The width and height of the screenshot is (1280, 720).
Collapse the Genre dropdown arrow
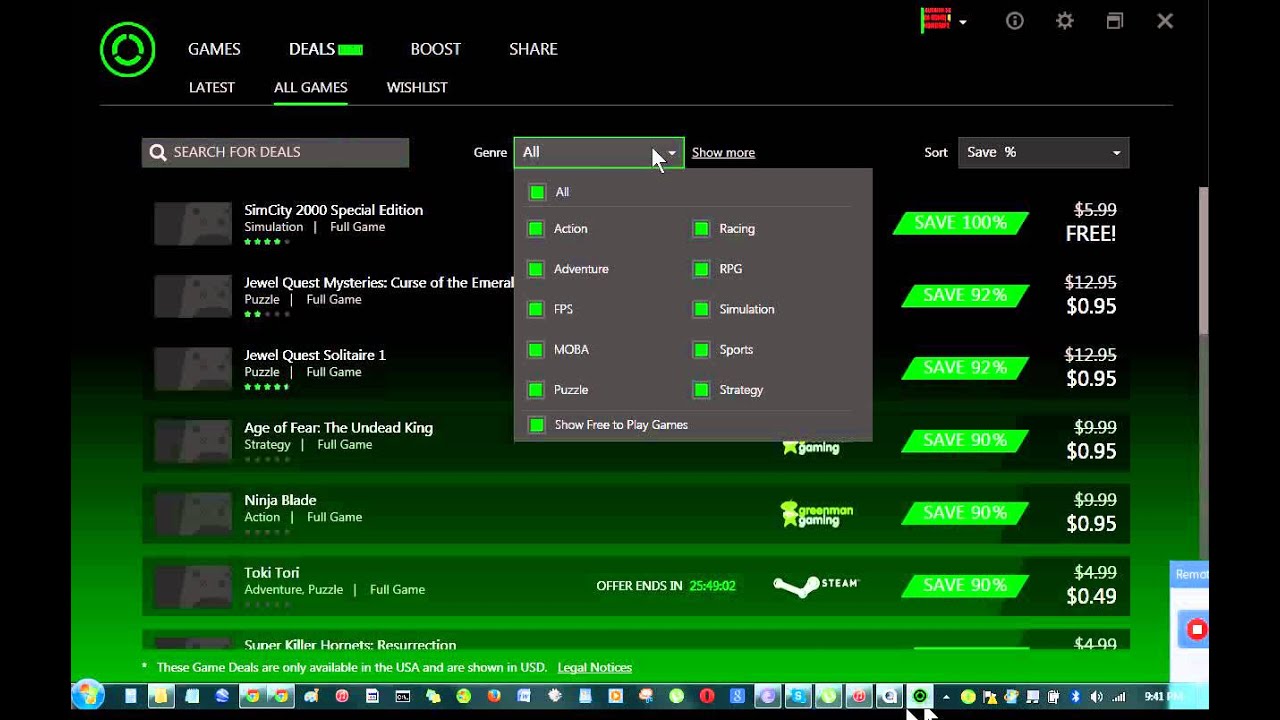tap(672, 153)
